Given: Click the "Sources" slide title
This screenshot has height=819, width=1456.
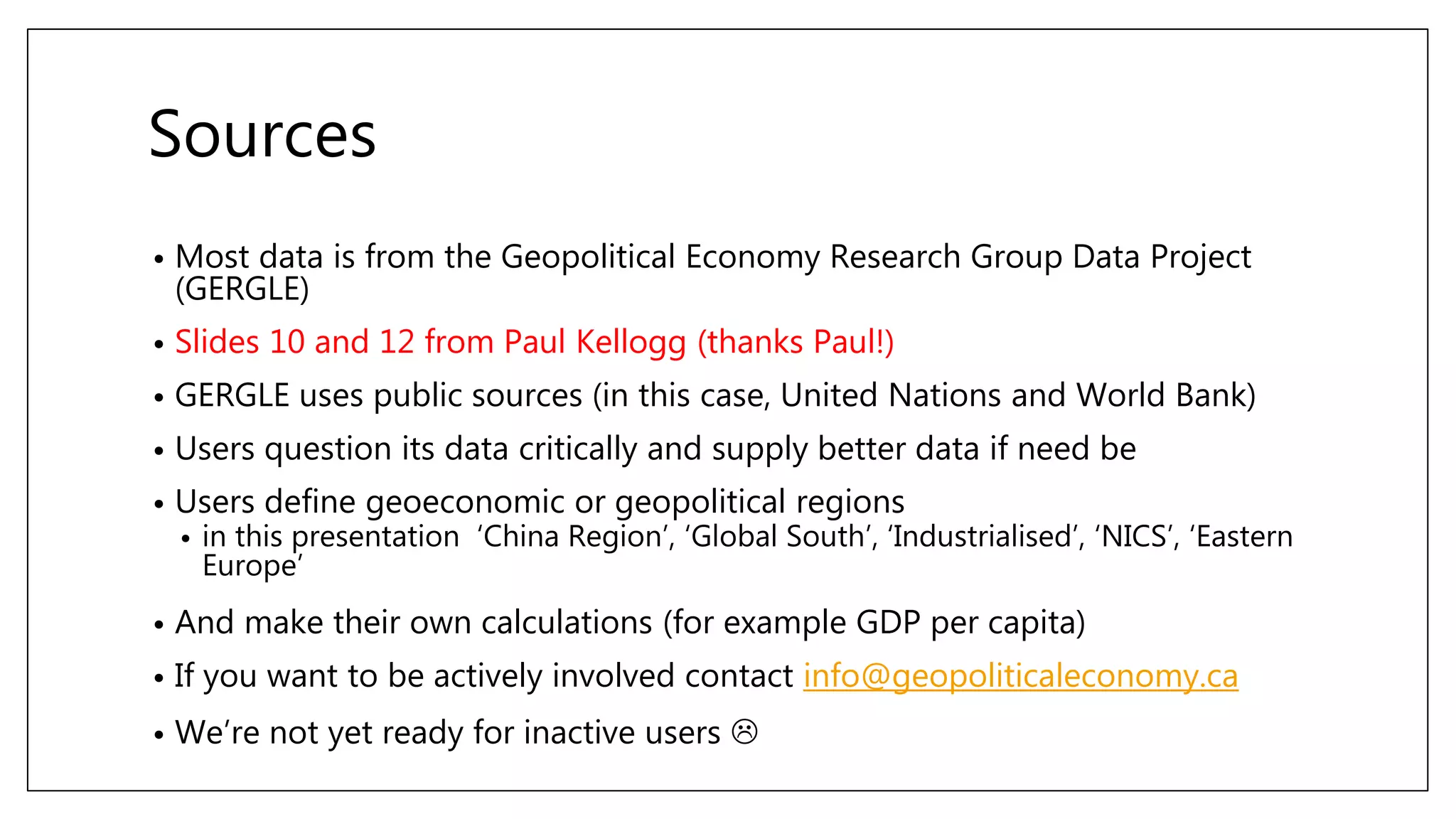Looking at the screenshot, I should [262, 135].
